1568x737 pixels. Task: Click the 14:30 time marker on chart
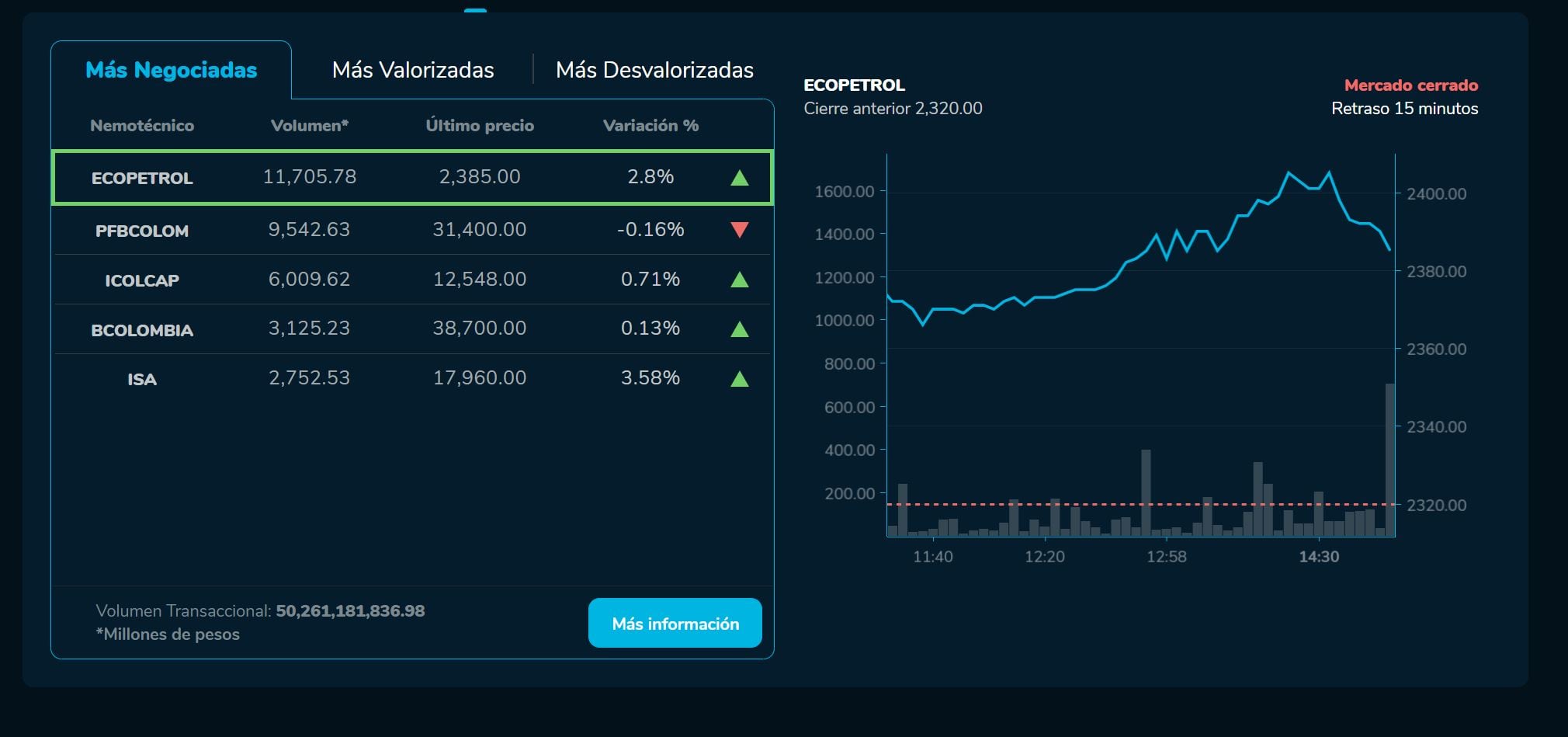pos(1318,556)
